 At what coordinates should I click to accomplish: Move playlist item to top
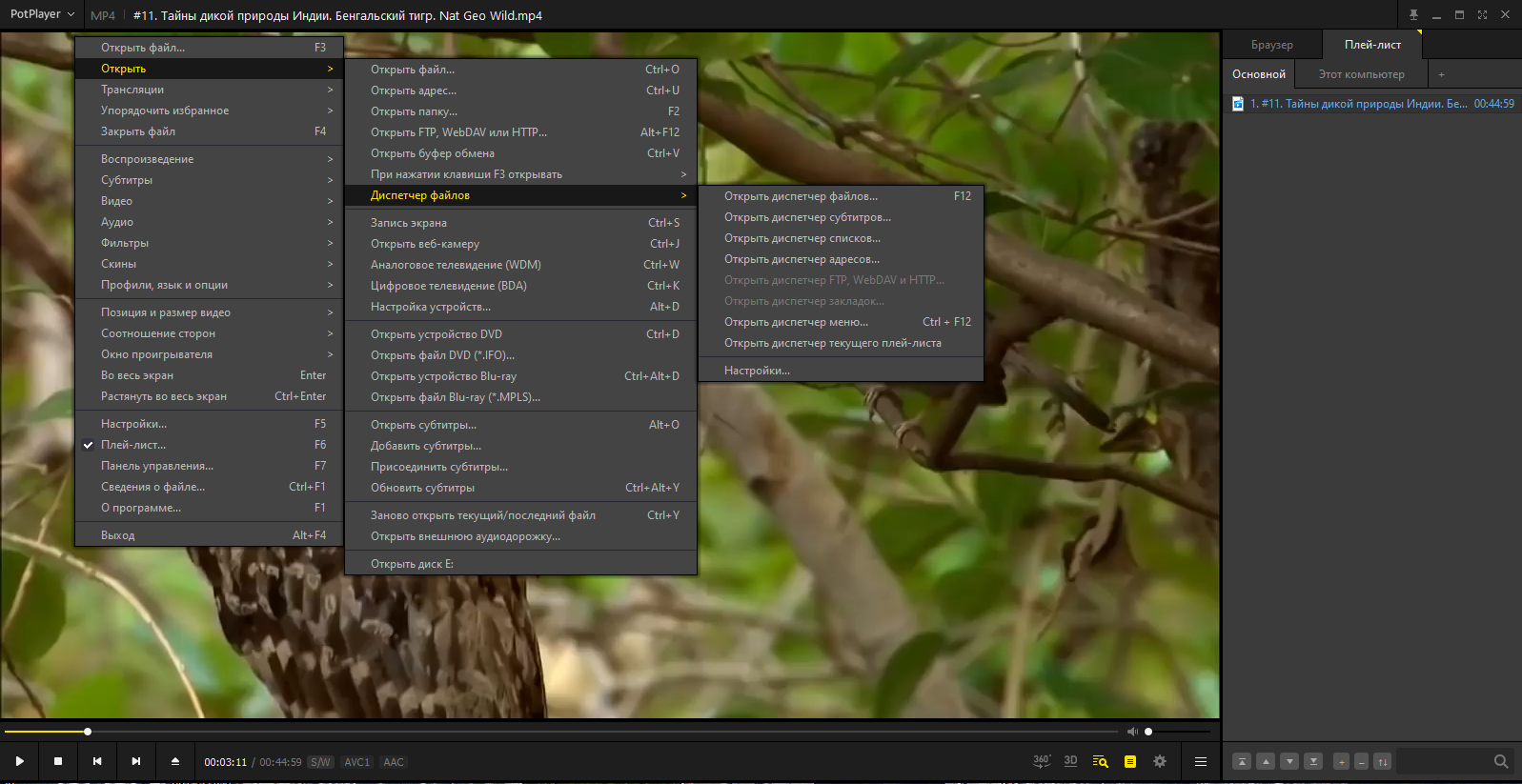[x=1242, y=761]
